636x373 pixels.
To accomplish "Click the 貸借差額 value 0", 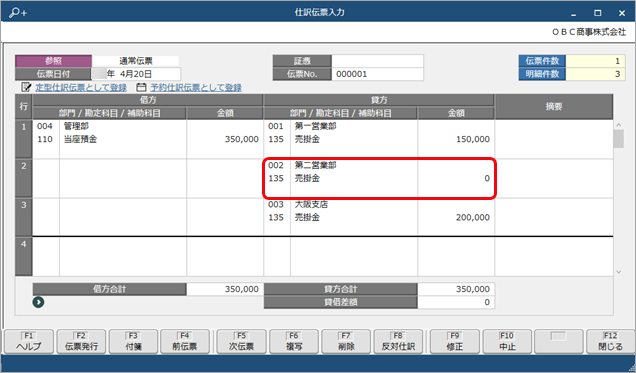I will [456, 302].
